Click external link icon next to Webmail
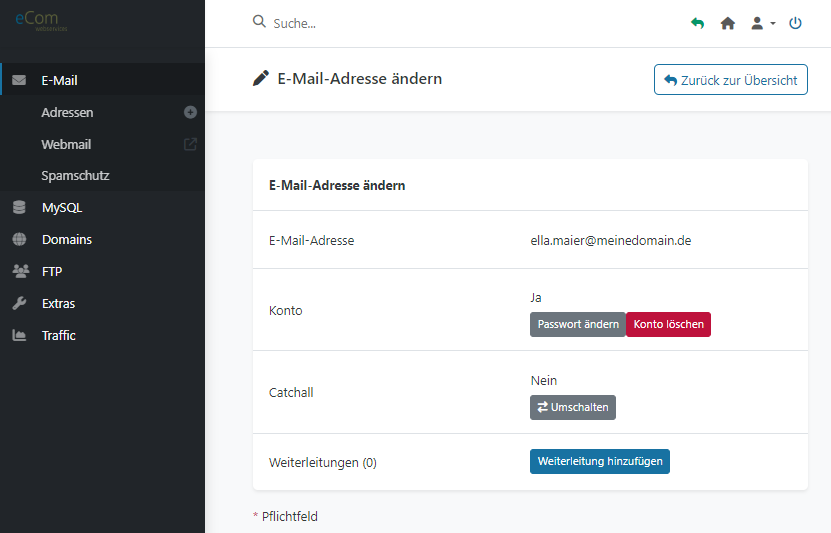 point(190,144)
